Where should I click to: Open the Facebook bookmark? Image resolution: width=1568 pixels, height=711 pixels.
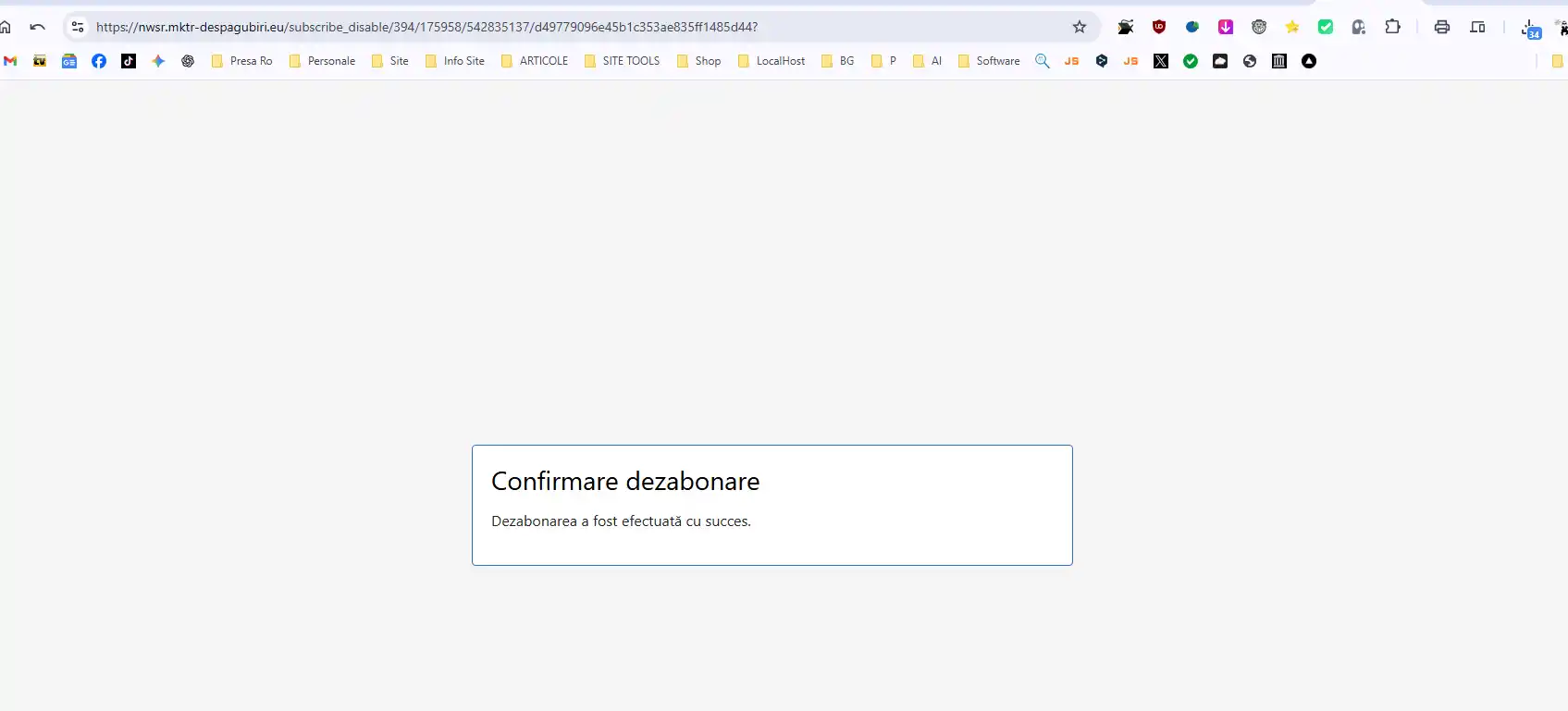point(99,61)
